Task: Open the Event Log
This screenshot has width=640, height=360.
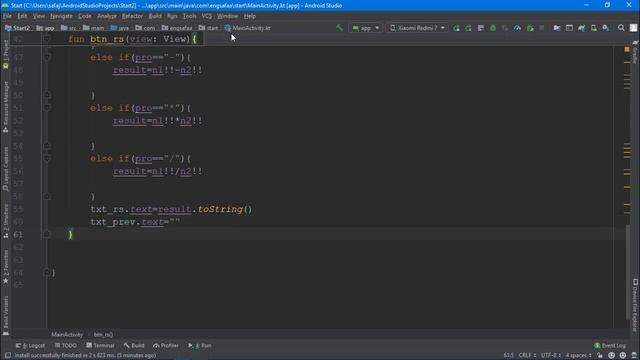Action: click(x=610, y=345)
